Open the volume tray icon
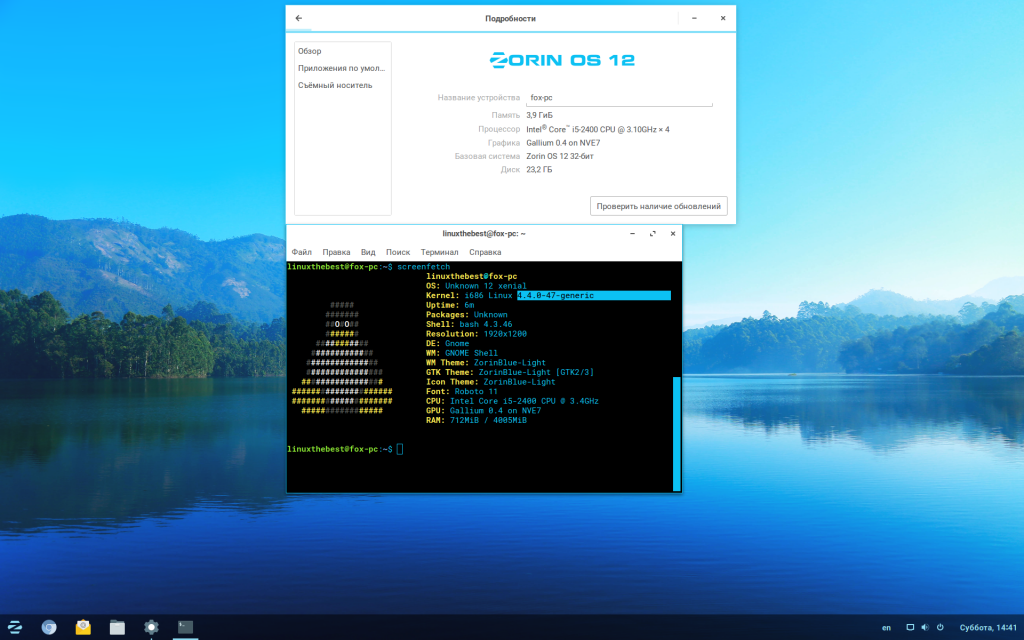Viewport: 1024px width, 640px height. pos(925,628)
